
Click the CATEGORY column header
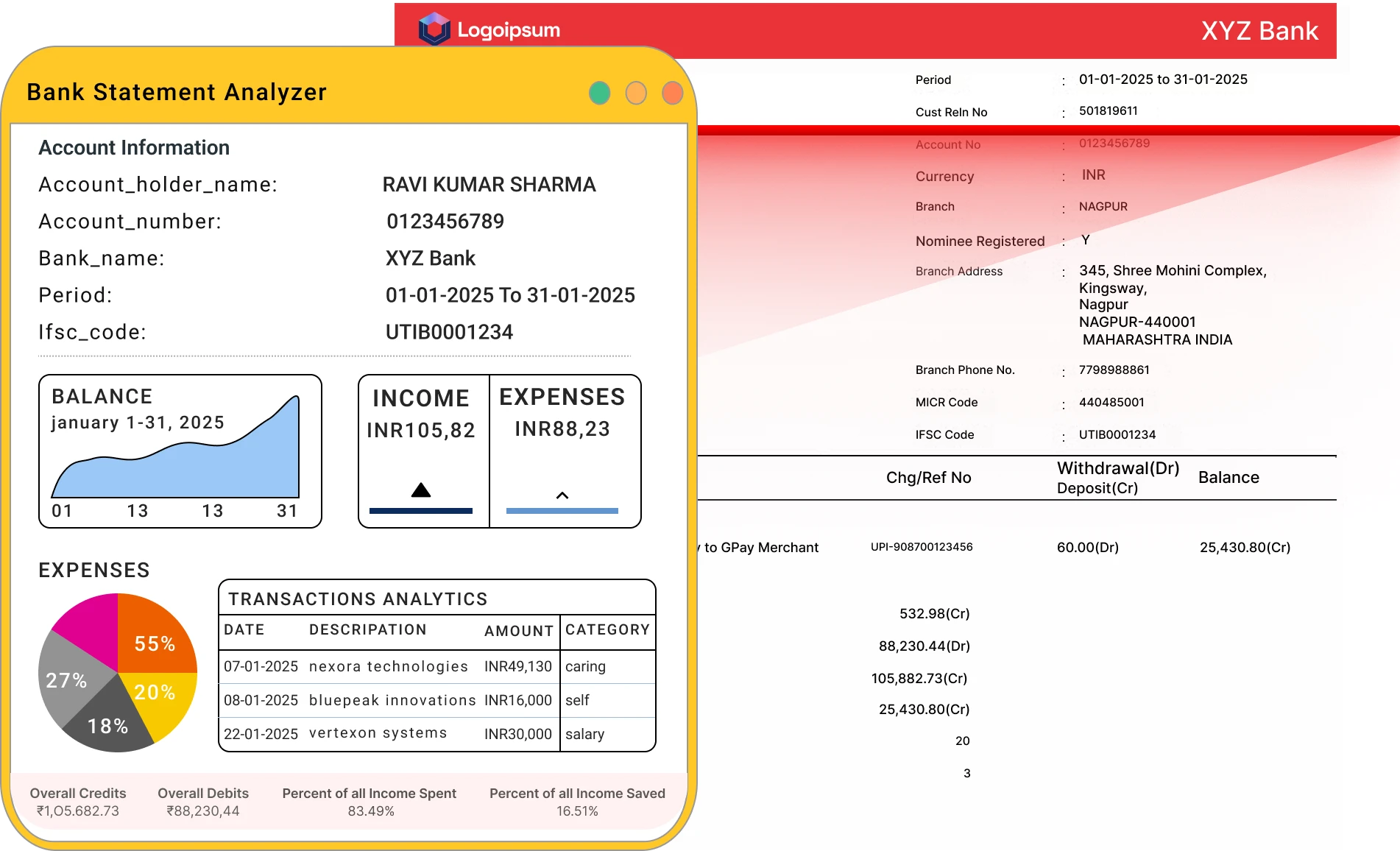[x=607, y=630]
